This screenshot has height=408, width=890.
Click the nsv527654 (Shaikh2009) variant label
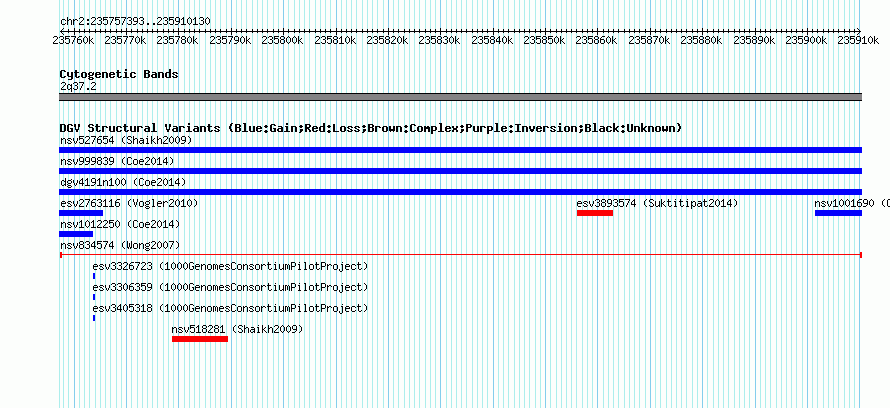pos(126,140)
